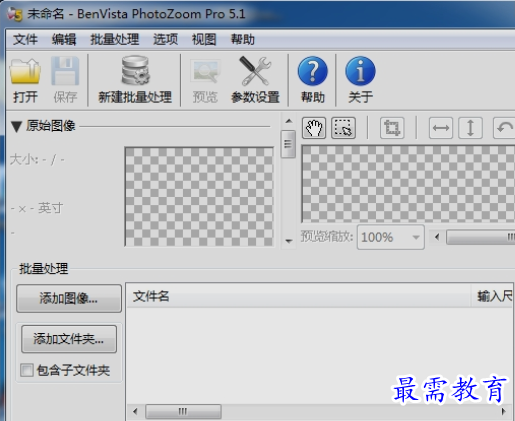The height and width of the screenshot is (421, 515).
Task: Collapse the 原始图像 section triangle
Action: coord(16,127)
